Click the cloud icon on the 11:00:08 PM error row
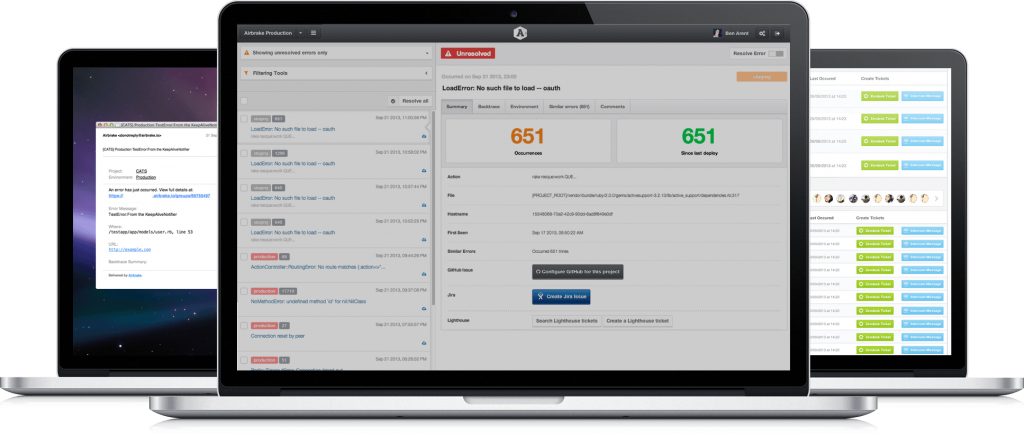Image resolution: width=1024 pixels, height=435 pixels. coord(424,136)
